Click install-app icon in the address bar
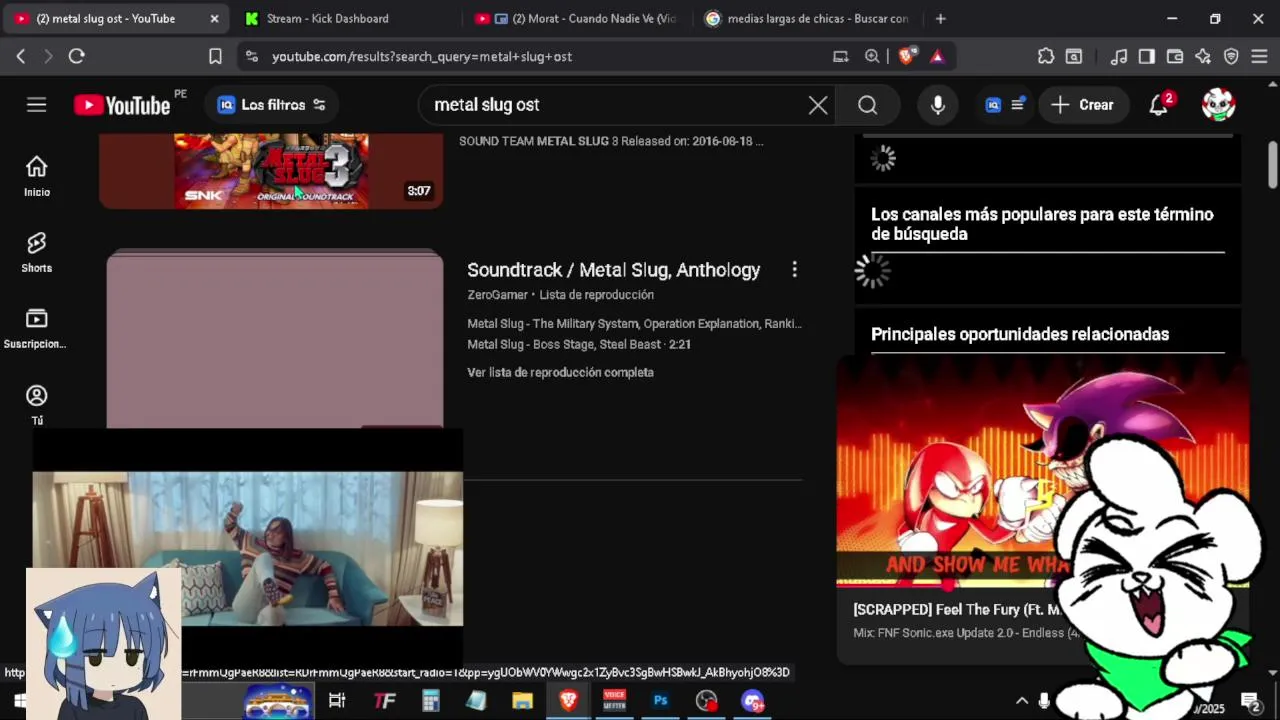Image resolution: width=1280 pixels, height=720 pixels. [841, 57]
